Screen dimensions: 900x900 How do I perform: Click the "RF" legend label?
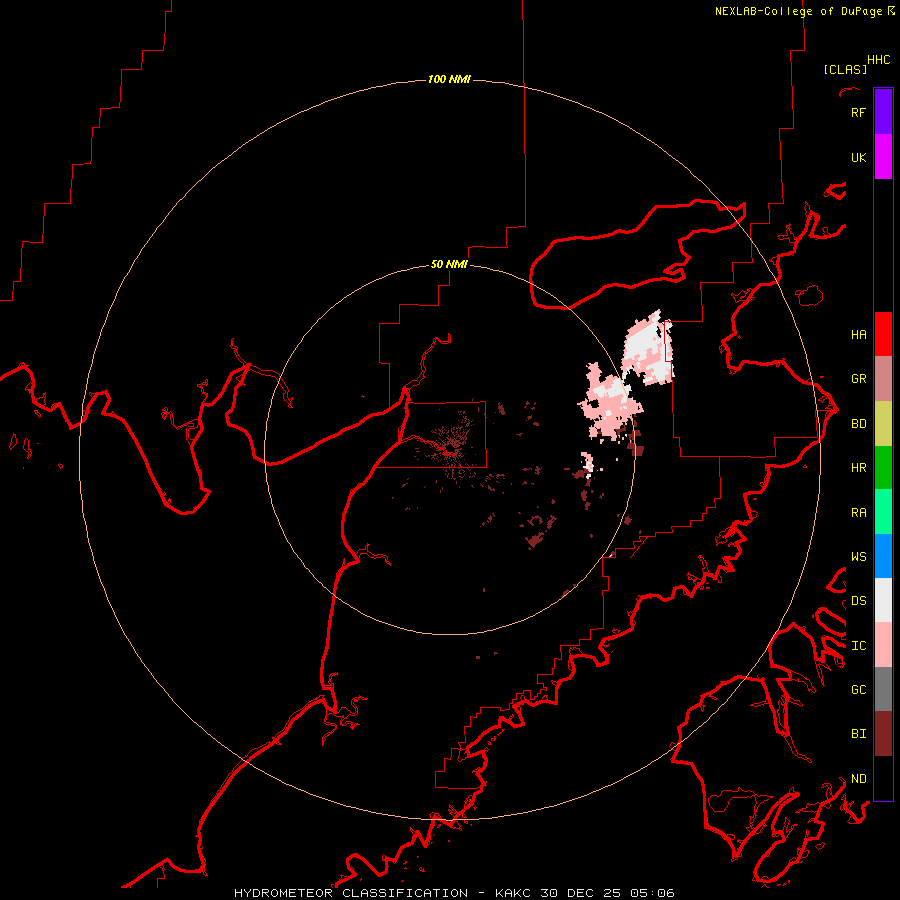click(x=859, y=112)
